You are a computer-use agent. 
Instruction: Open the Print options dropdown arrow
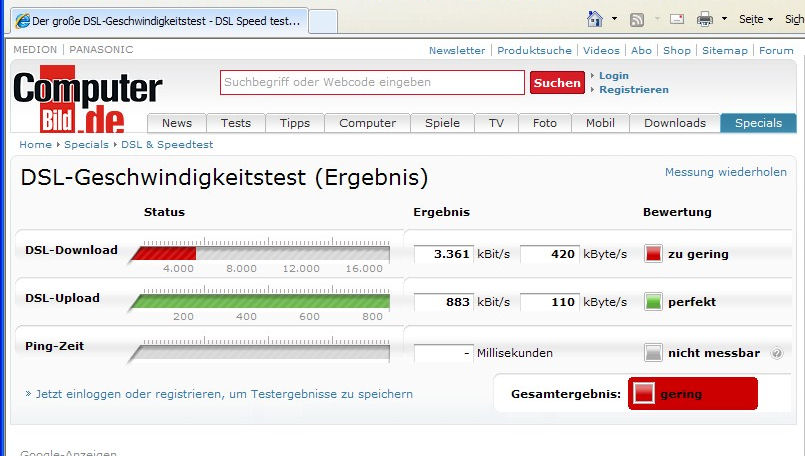coord(722,20)
